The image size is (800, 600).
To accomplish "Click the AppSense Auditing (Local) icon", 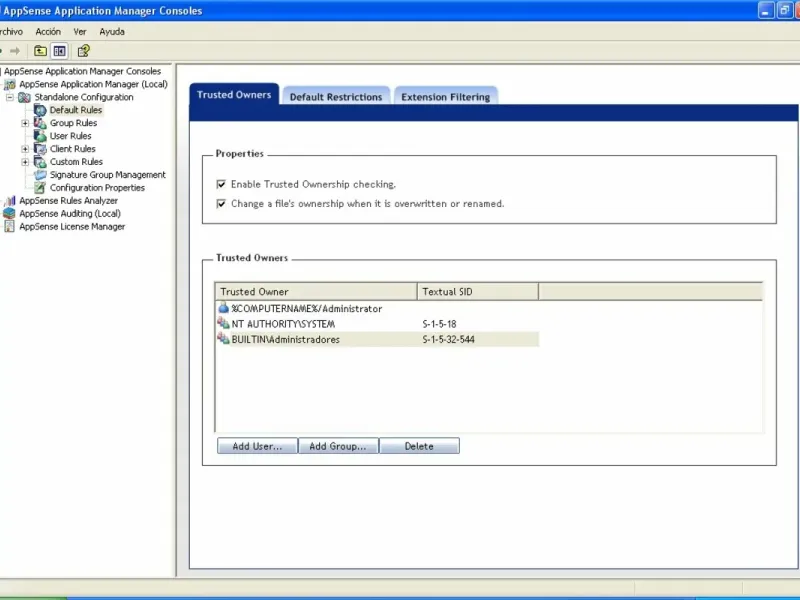I will pyautogui.click(x=10, y=213).
